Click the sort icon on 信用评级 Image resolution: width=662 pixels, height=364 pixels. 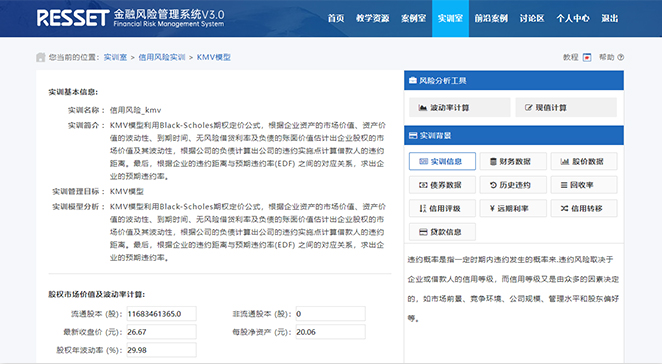pos(423,209)
